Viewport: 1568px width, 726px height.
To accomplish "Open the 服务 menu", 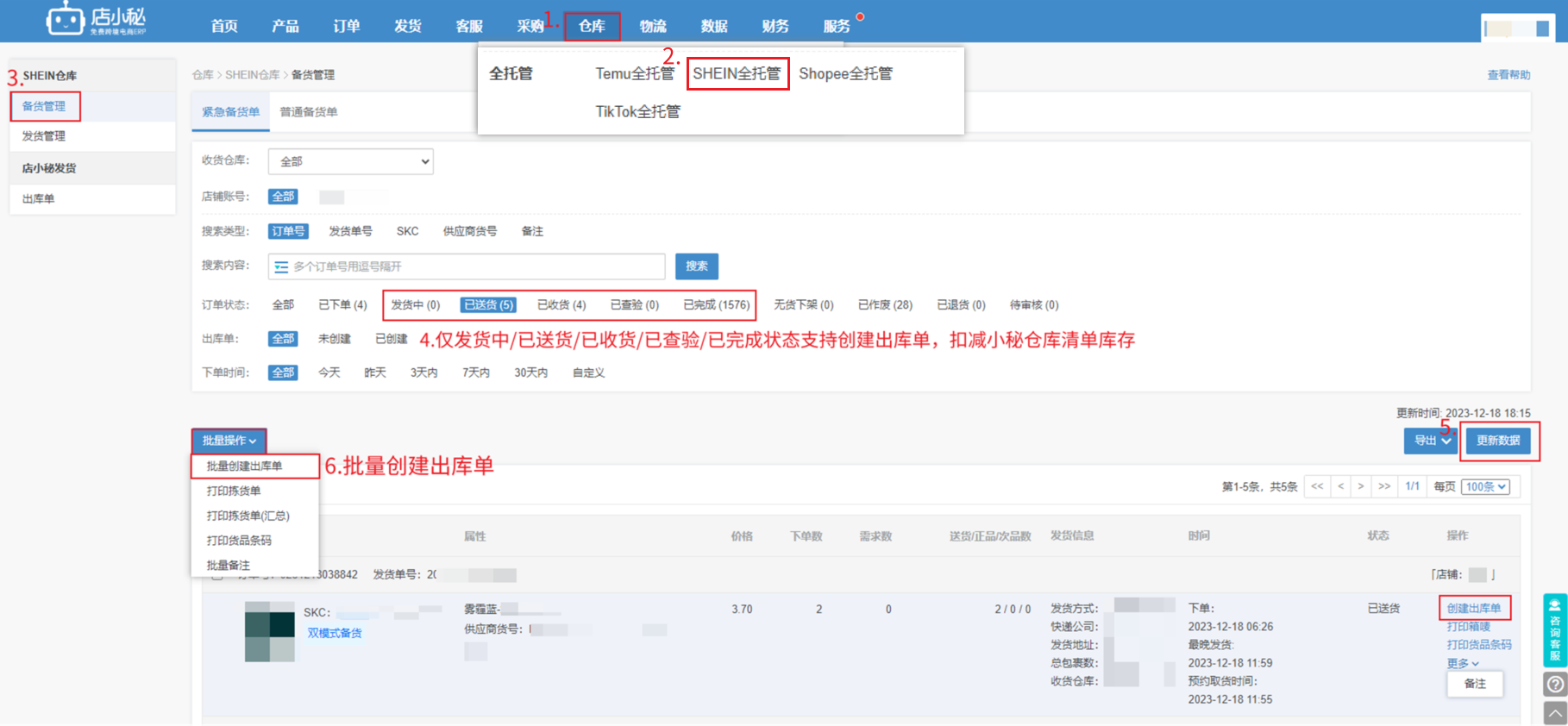I will click(837, 26).
